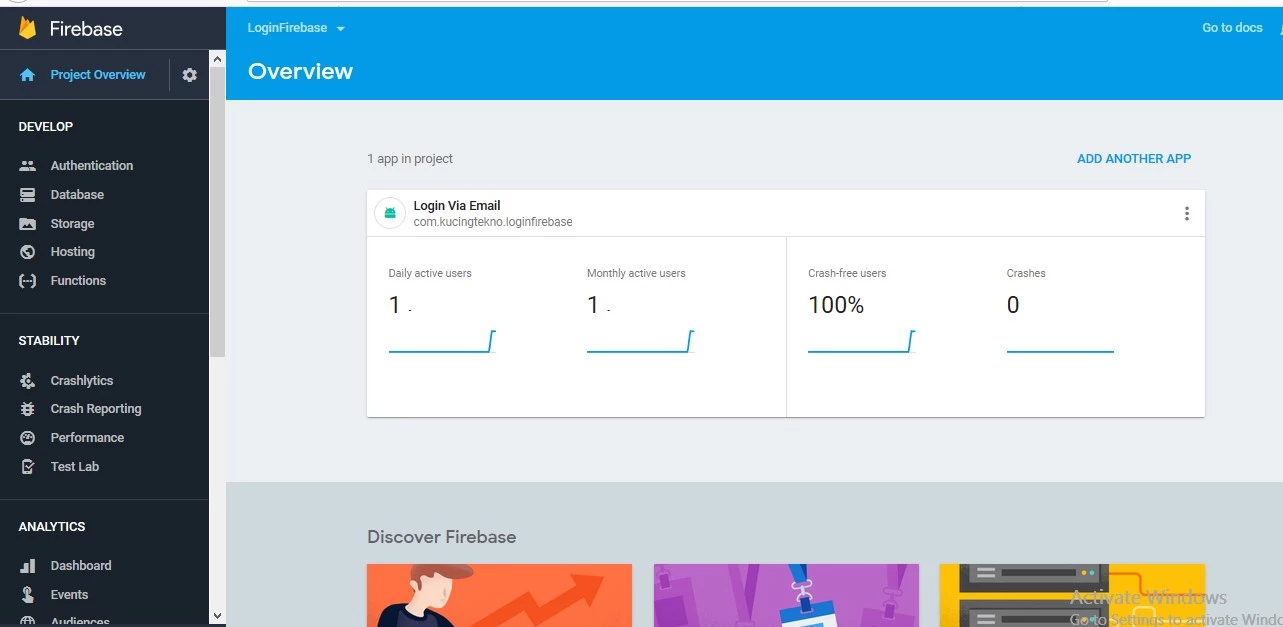Click the Daily active users sparkline chart
The width and height of the screenshot is (1283, 627).
(442, 342)
